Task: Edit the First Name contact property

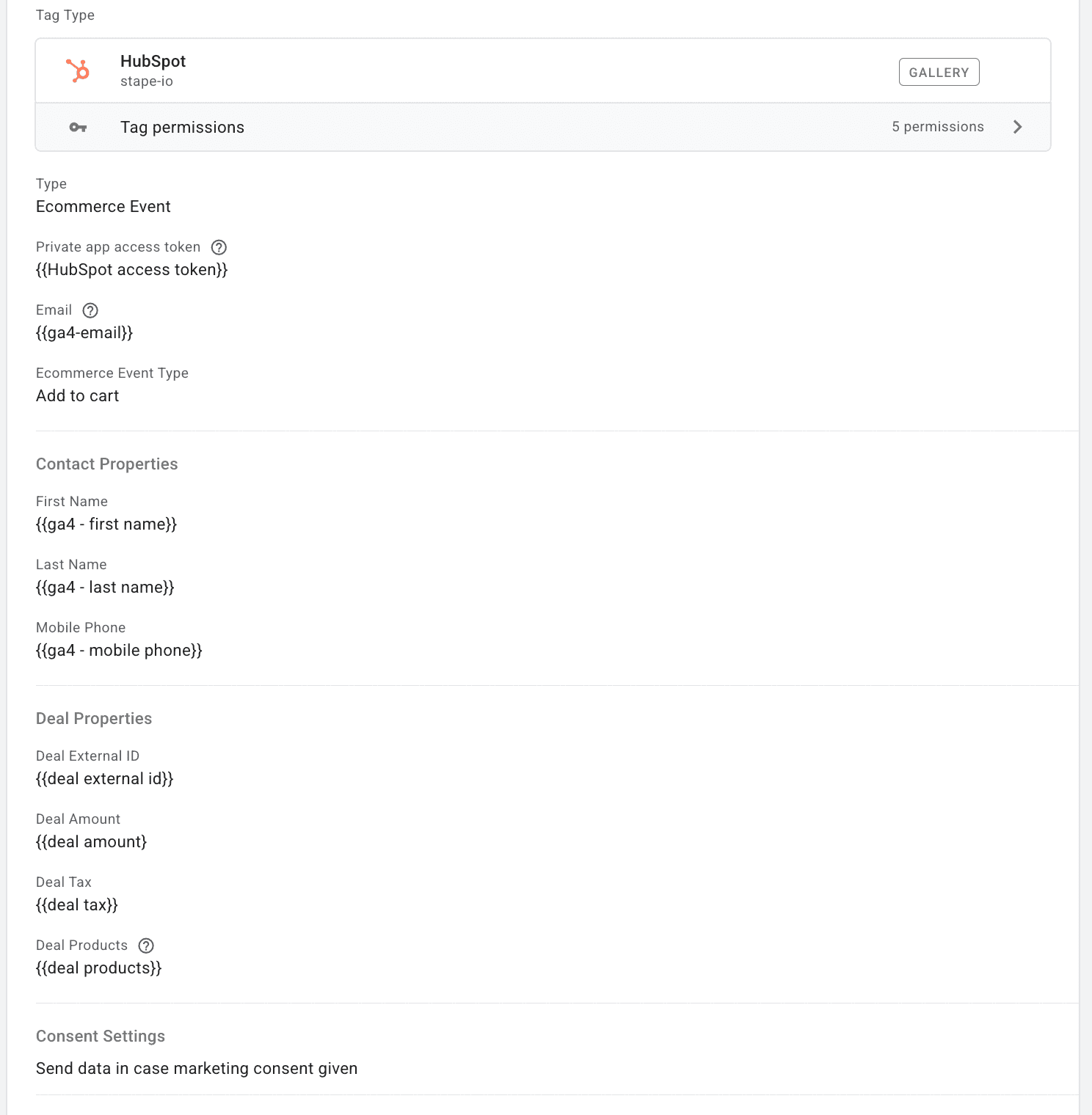Action: click(x=106, y=524)
